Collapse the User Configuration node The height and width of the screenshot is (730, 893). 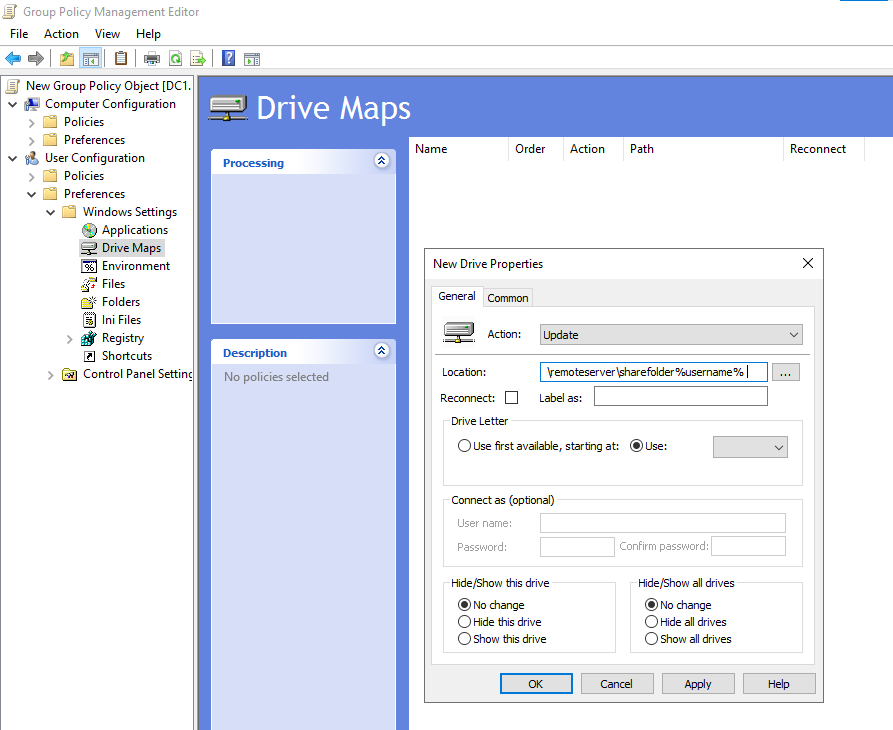(13, 158)
